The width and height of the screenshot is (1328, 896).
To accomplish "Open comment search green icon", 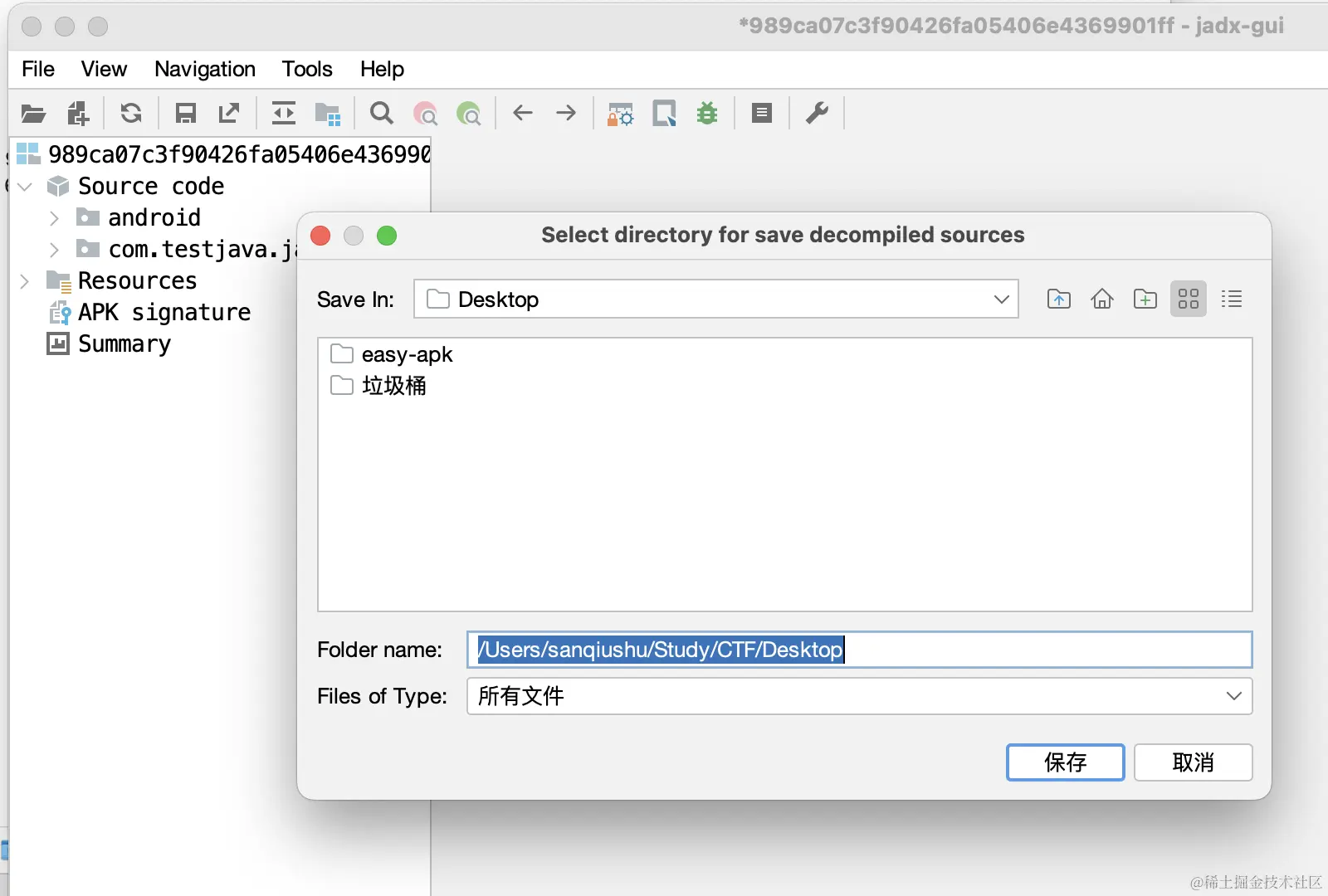I will pos(469,114).
